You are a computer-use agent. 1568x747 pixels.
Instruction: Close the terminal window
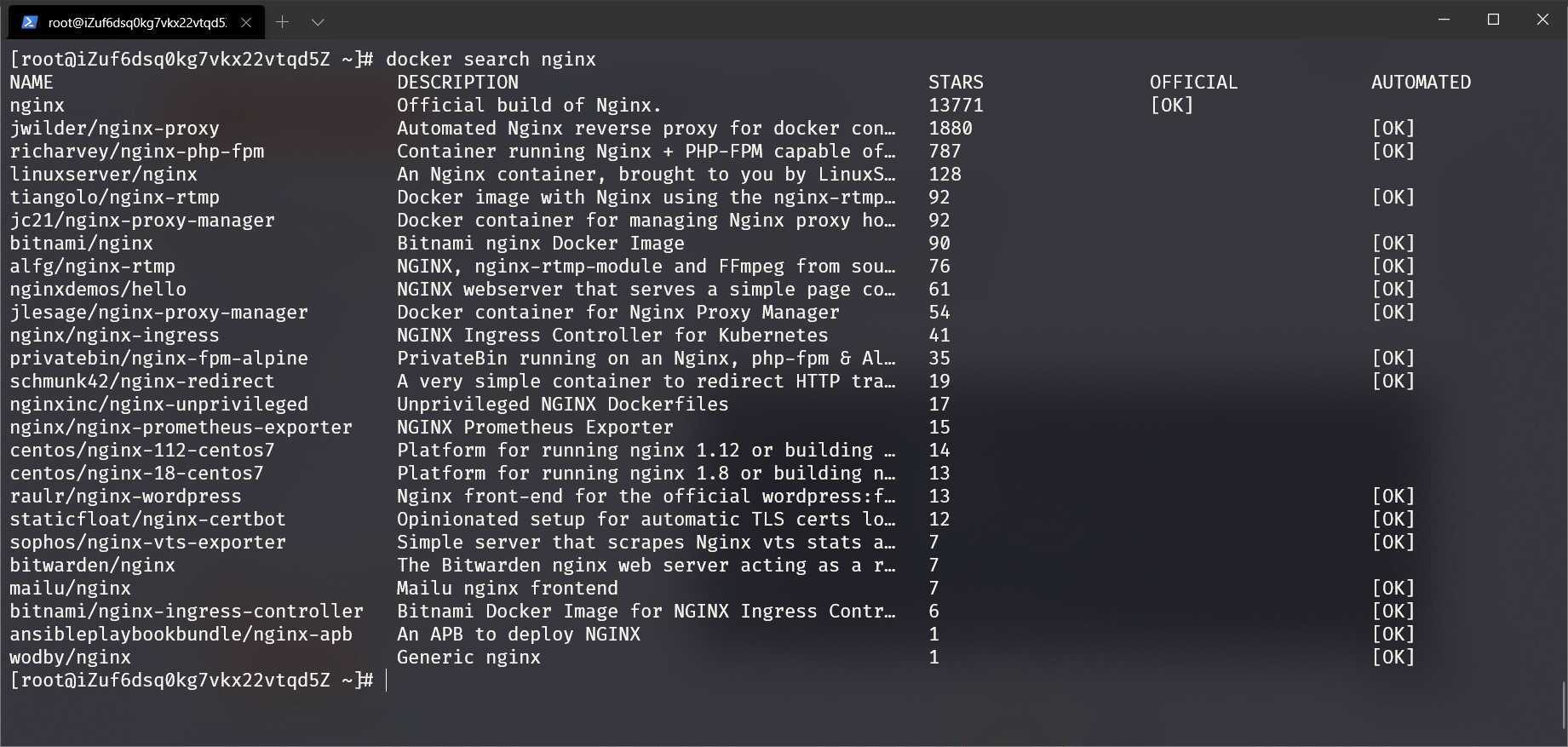pyautogui.click(x=1542, y=20)
